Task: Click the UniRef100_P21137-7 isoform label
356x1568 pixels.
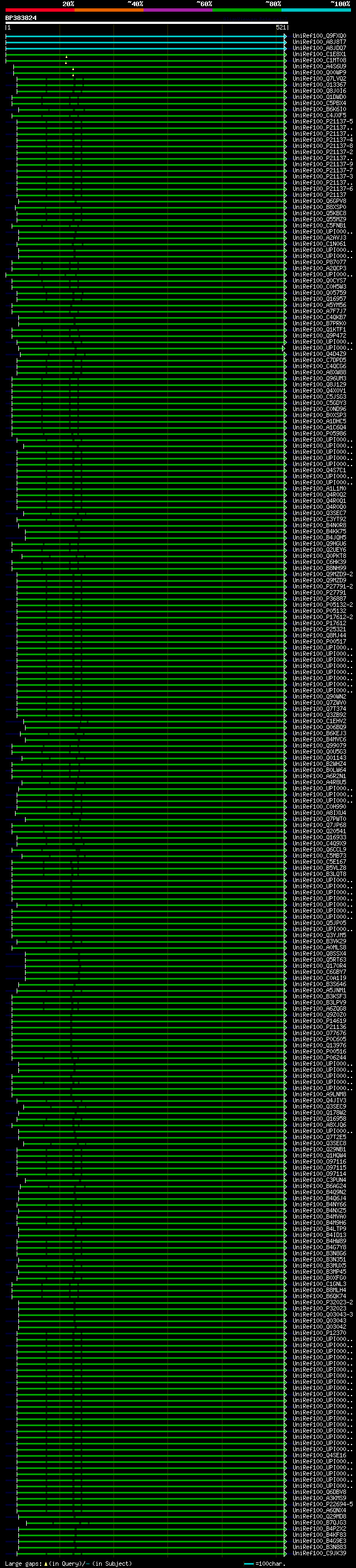Action: pyautogui.click(x=323, y=170)
